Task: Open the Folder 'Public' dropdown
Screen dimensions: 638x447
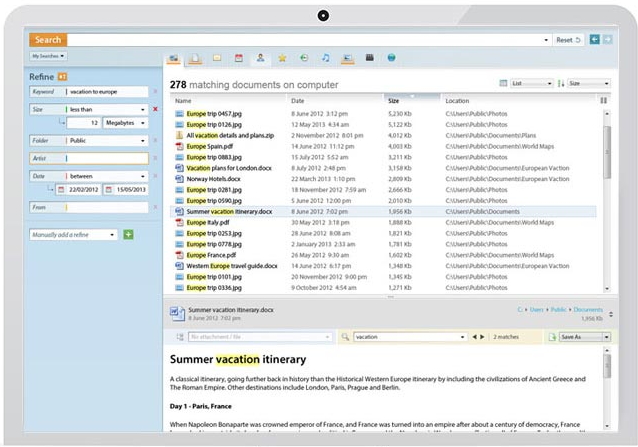Action: tap(142, 141)
